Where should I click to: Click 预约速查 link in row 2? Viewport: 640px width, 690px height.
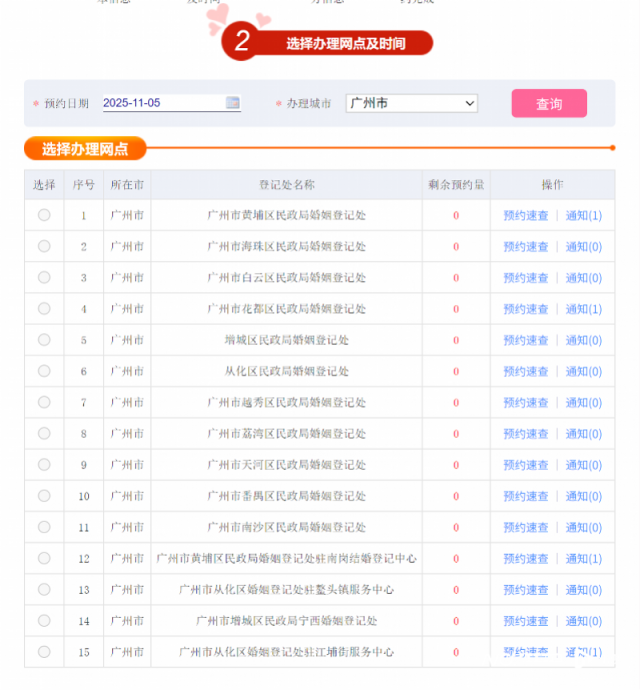tap(526, 247)
